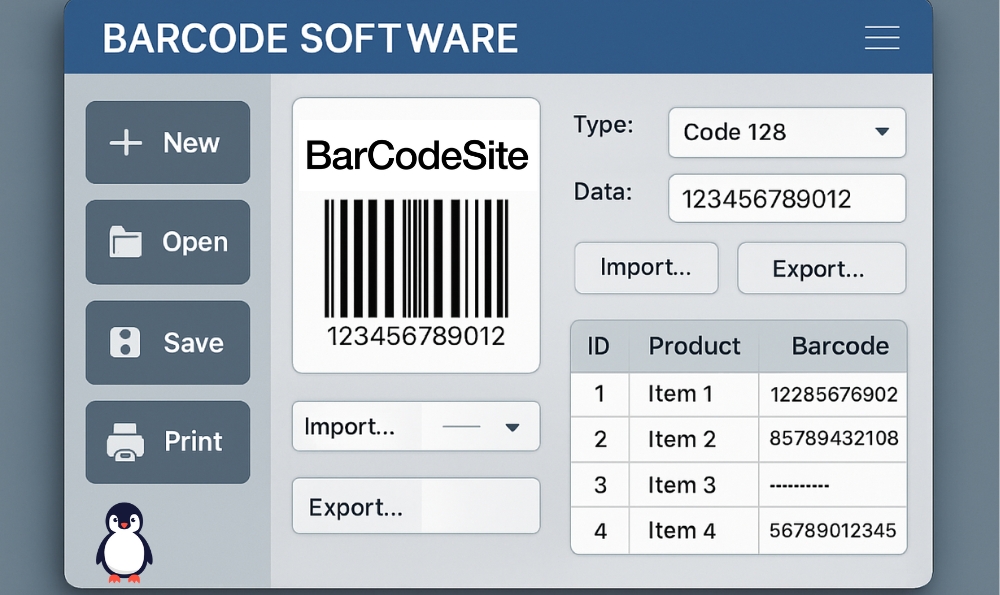Select the Item 3 cell
Image resolution: width=1000 pixels, height=595 pixels.
pos(694,485)
